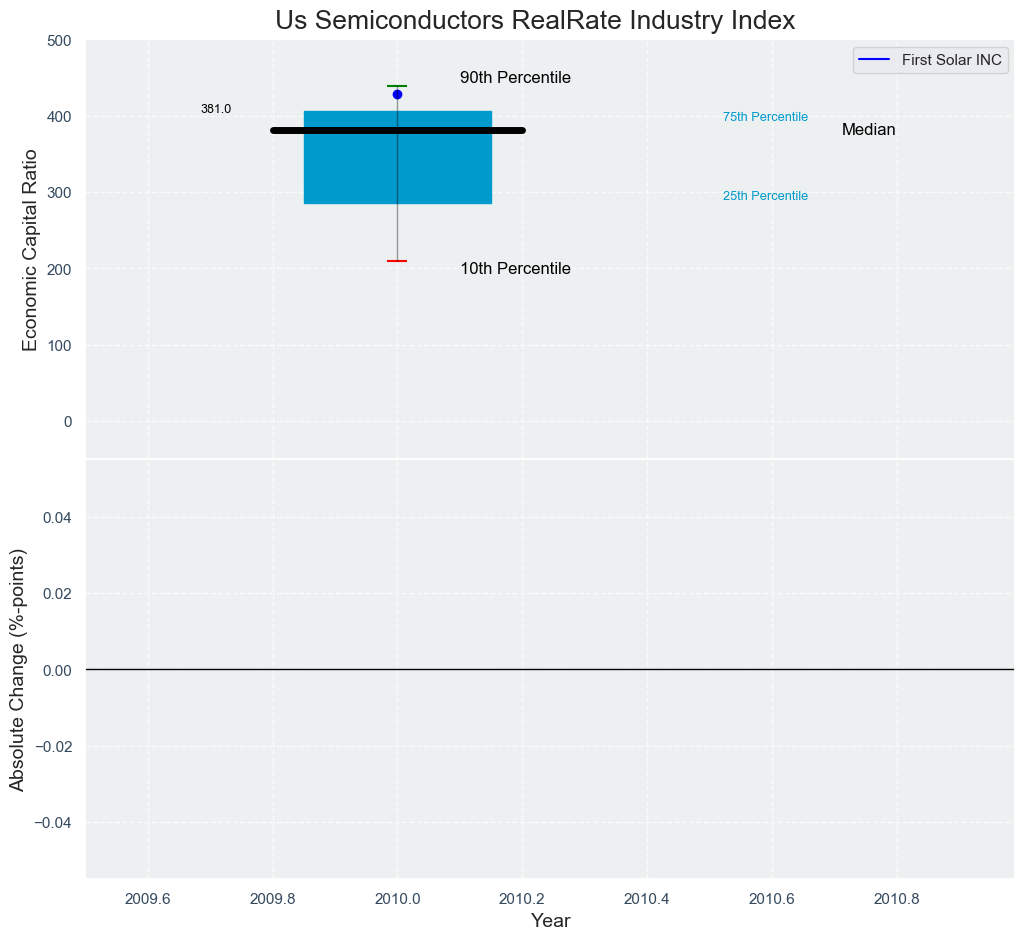Click the Absolute Change axis label
The height and width of the screenshot is (940, 1025).
[x=17, y=669]
